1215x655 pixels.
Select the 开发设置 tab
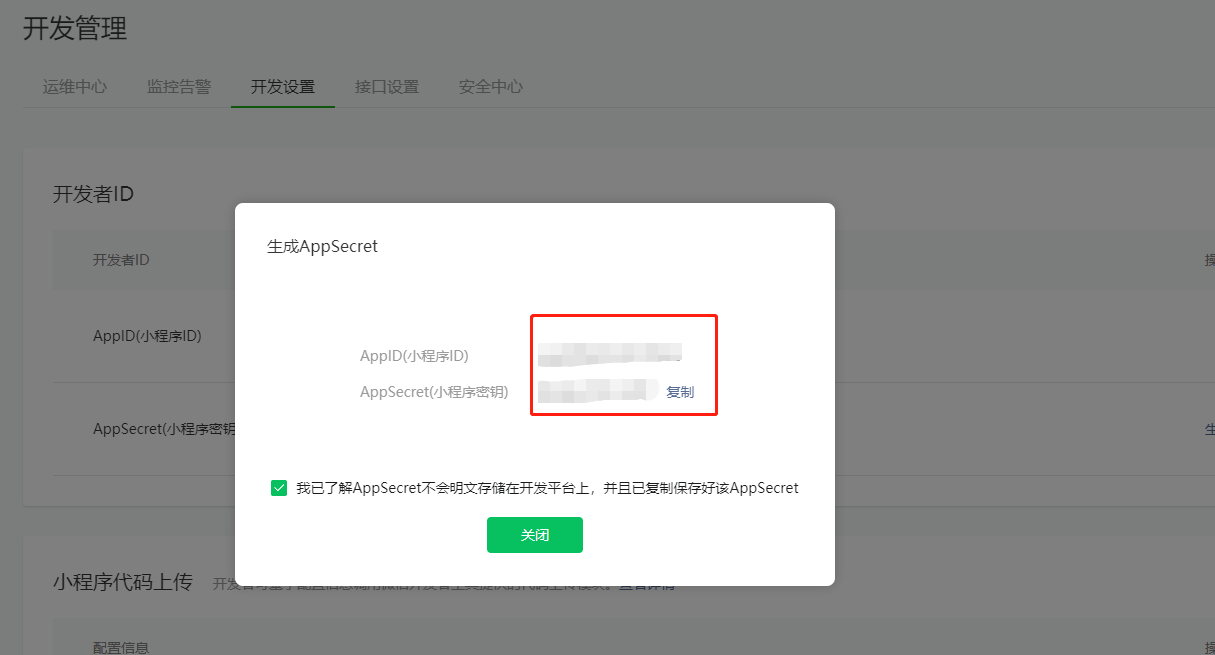pos(283,87)
